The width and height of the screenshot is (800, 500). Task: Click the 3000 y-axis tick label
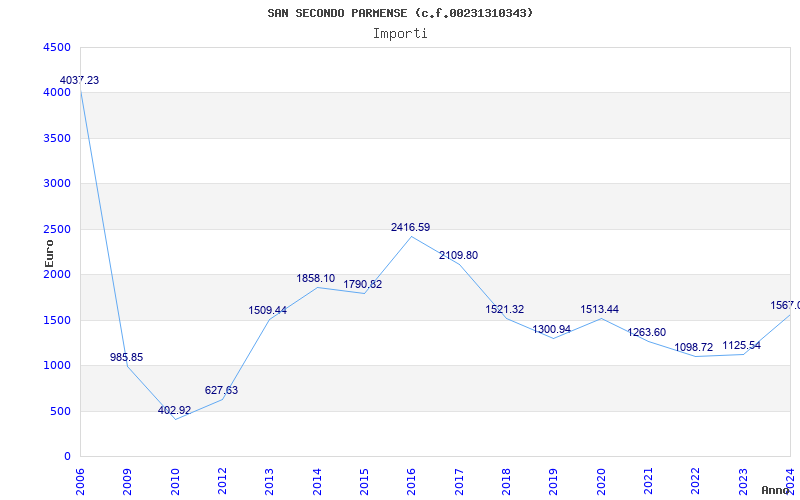point(57,184)
